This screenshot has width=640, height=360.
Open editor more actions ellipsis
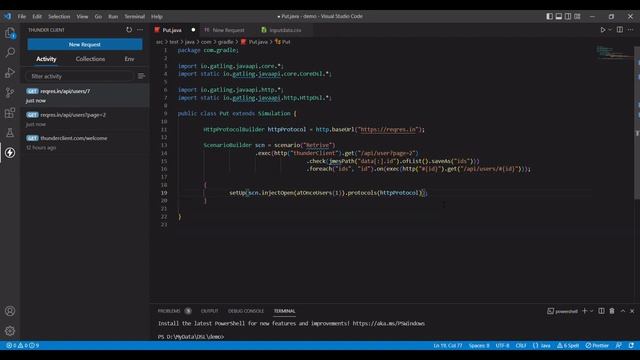(x=631, y=30)
